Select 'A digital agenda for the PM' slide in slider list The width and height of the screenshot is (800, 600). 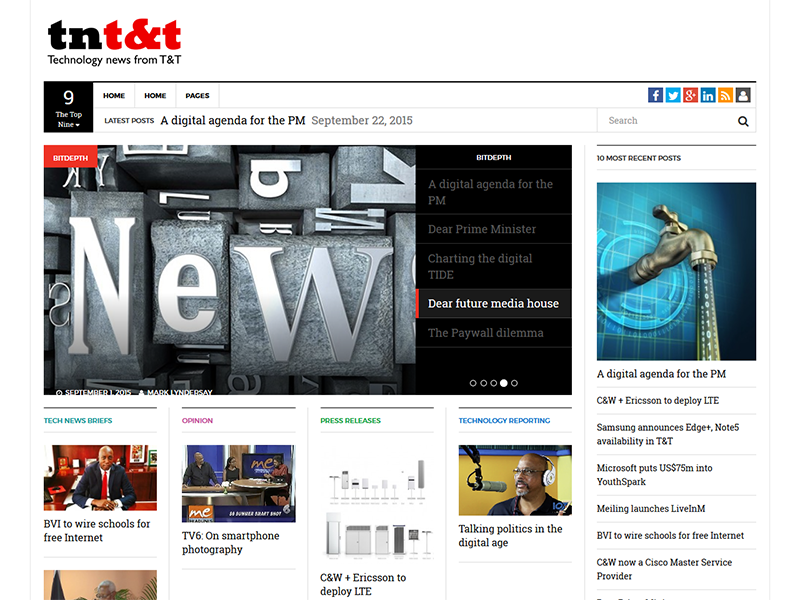pos(493,192)
